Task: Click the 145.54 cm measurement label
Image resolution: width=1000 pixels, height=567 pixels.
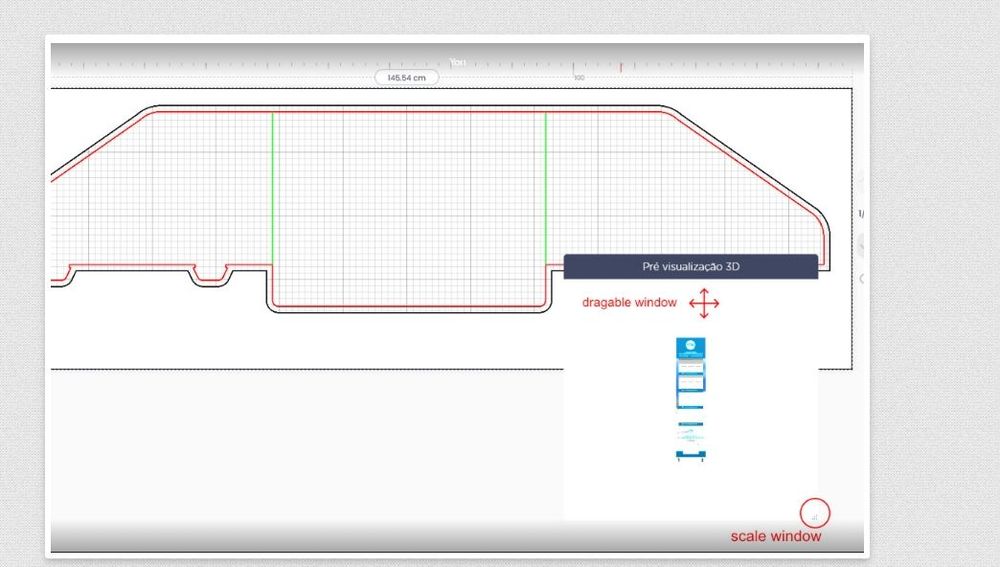Action: tap(406, 77)
